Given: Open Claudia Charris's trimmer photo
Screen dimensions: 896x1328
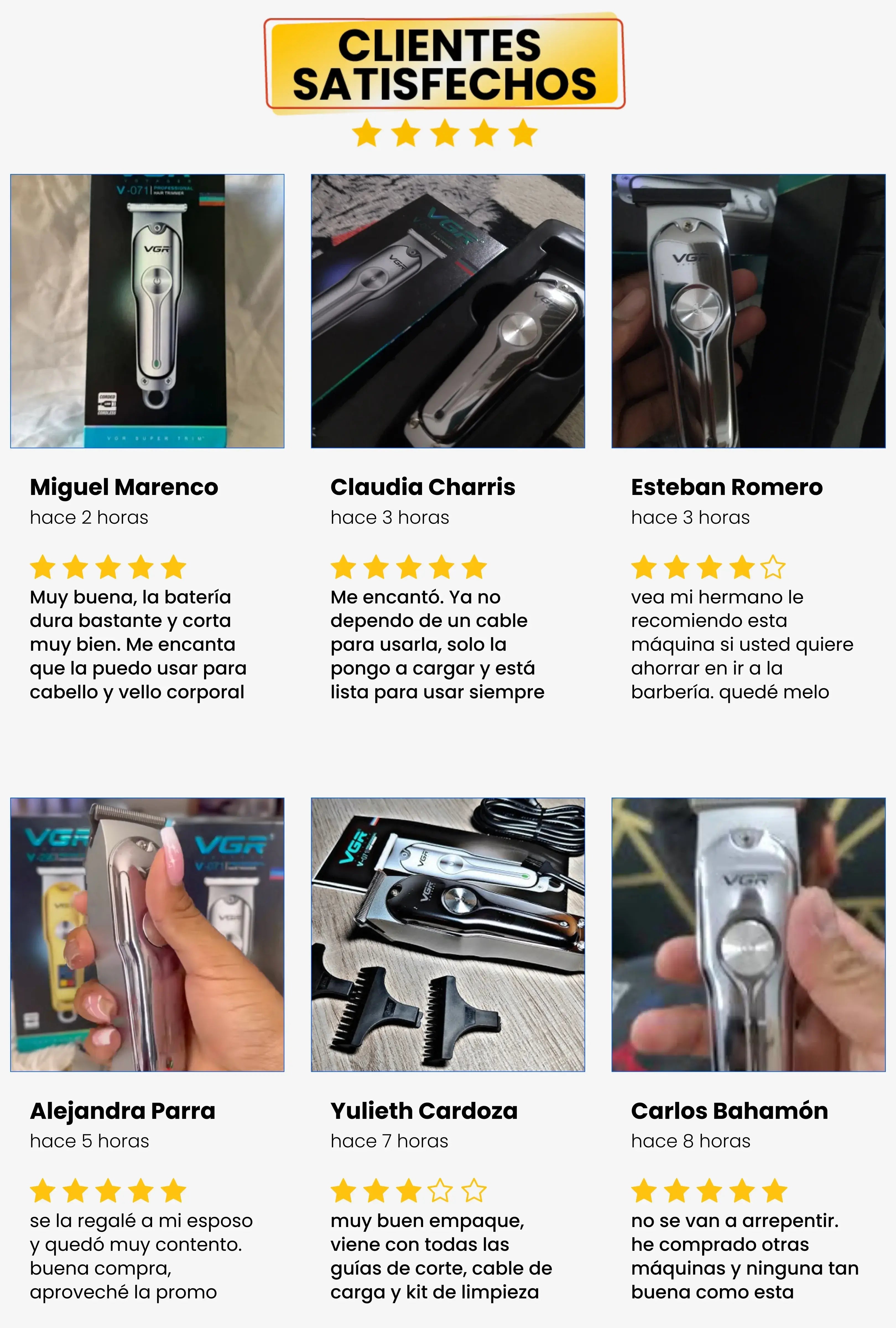Looking at the screenshot, I should point(448,311).
